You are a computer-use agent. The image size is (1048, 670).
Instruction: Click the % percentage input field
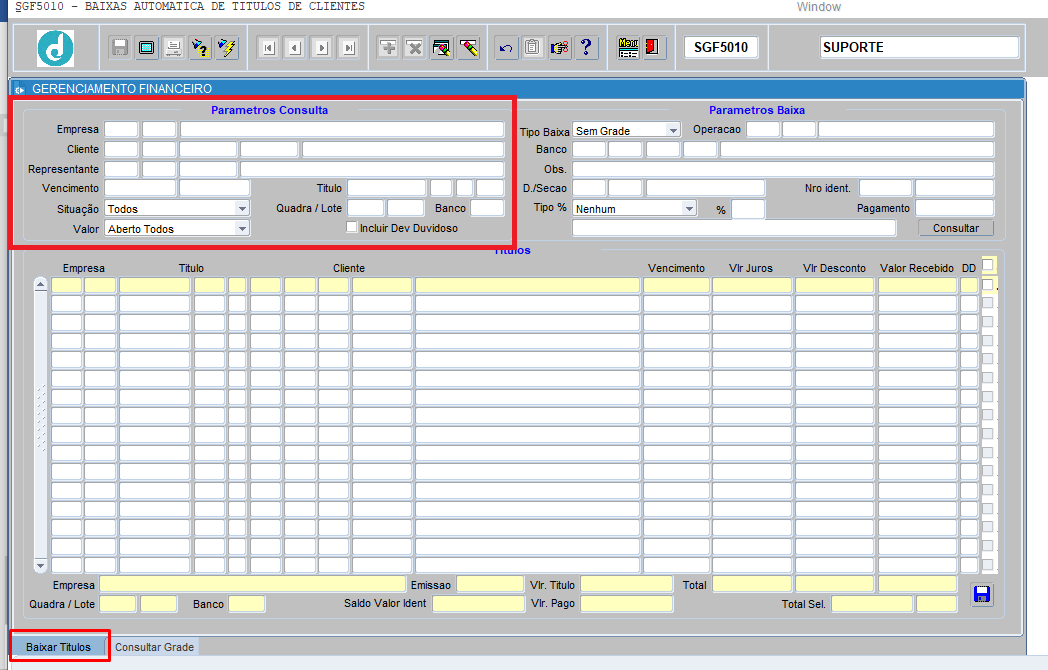click(748, 209)
